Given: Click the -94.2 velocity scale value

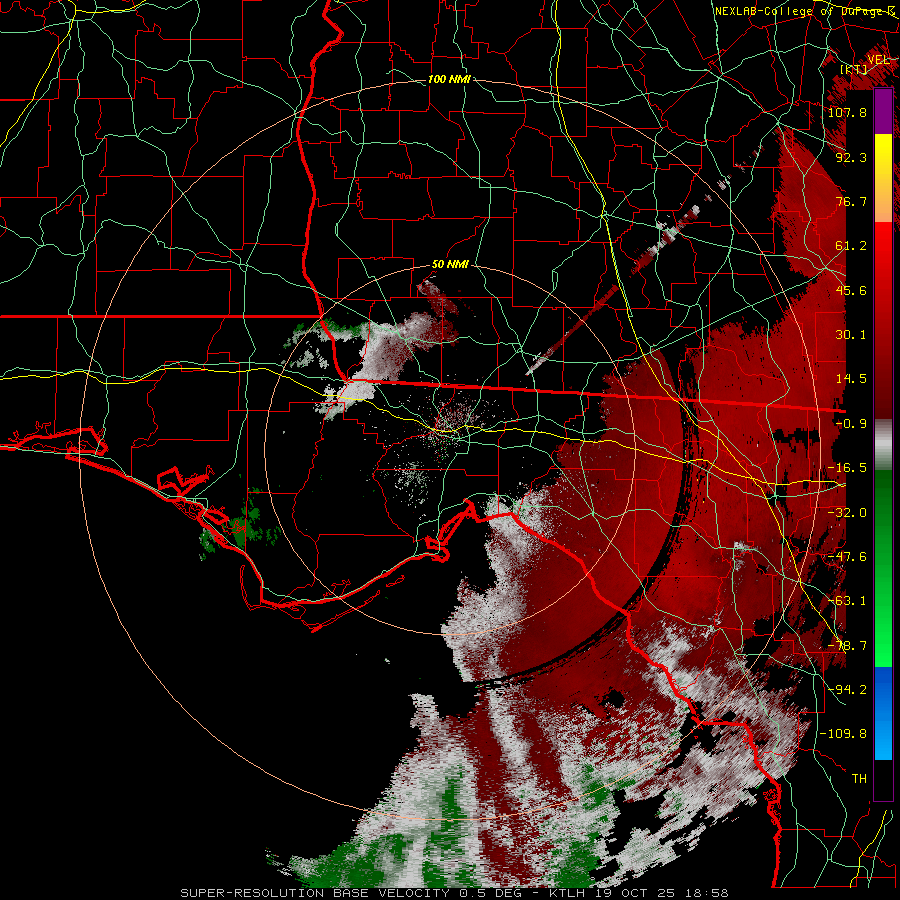Looking at the screenshot, I should 847,690.
